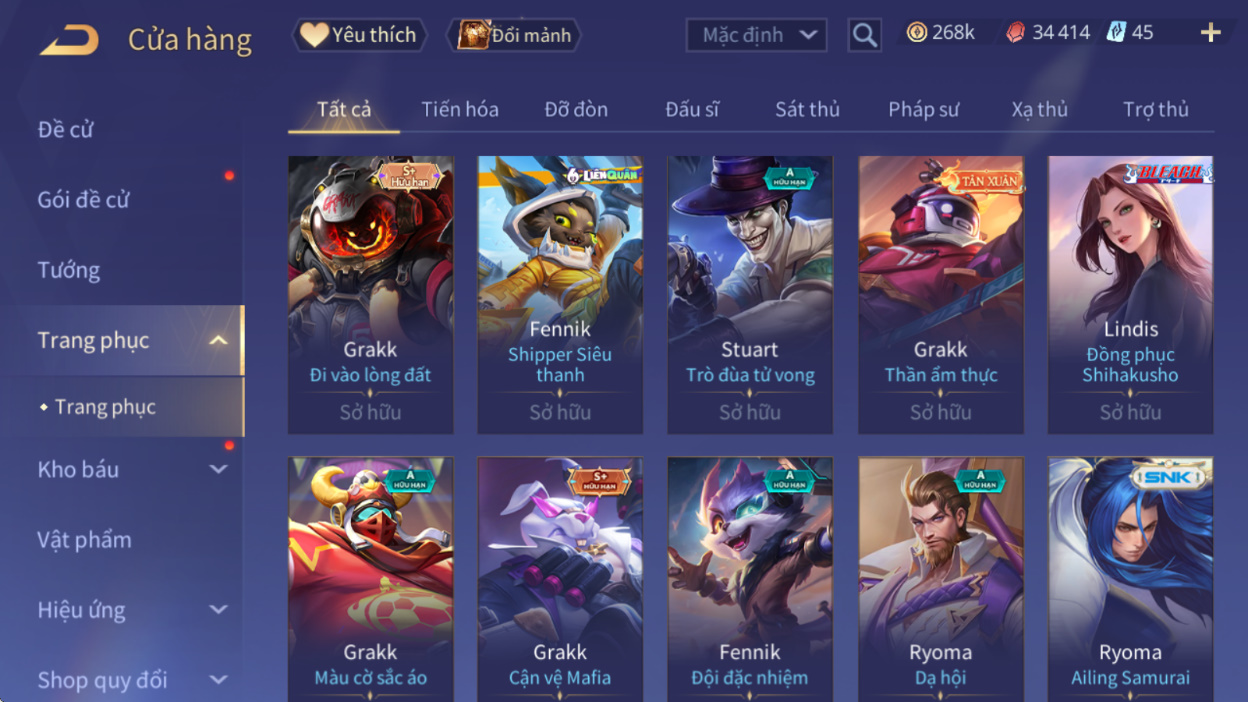The width and height of the screenshot is (1248, 702).
Task: Tap the plus icon to add currency
Action: [1211, 33]
